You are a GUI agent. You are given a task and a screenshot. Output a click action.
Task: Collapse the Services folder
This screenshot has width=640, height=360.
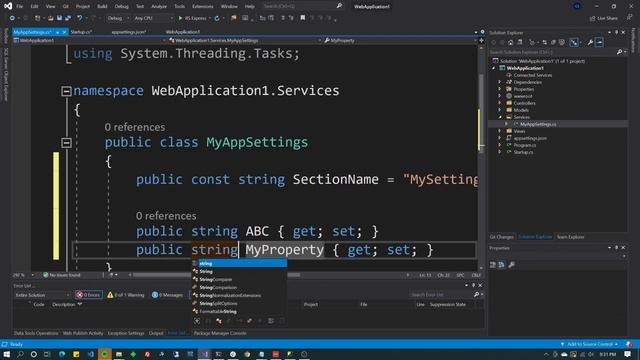500,117
